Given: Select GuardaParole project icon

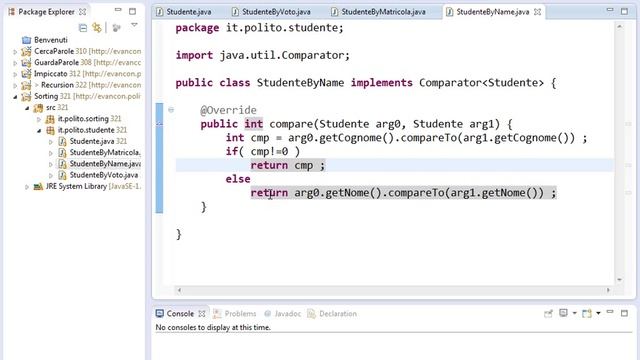Looking at the screenshot, I should point(26,62).
